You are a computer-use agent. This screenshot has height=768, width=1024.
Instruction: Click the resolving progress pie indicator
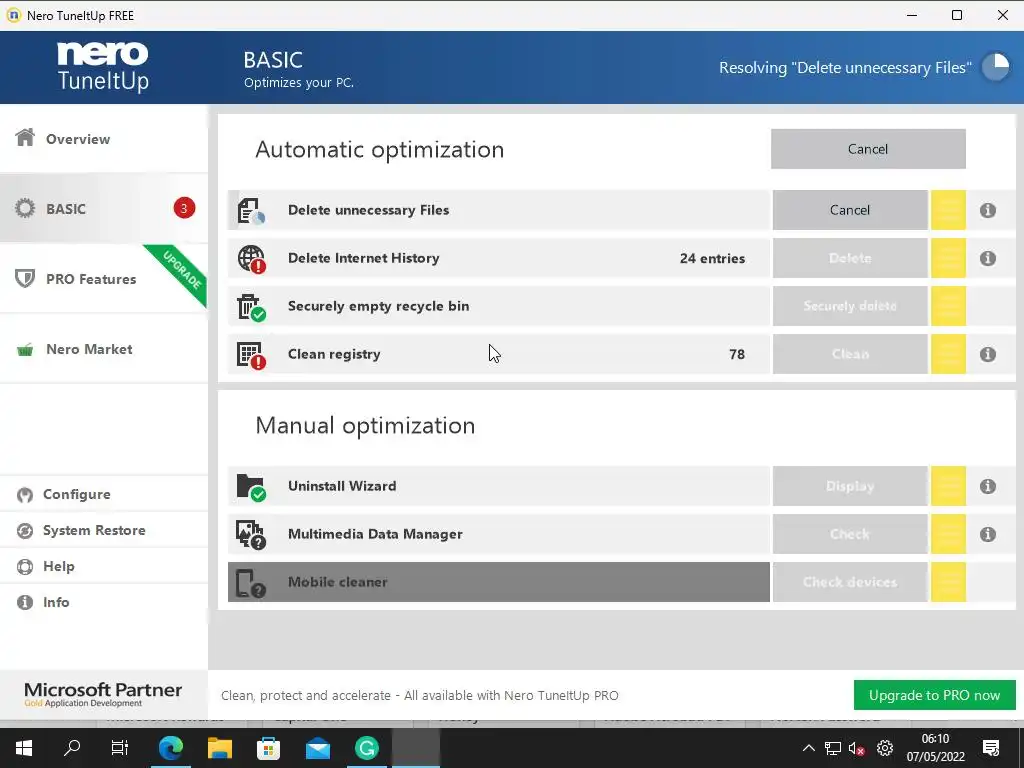click(x=996, y=67)
